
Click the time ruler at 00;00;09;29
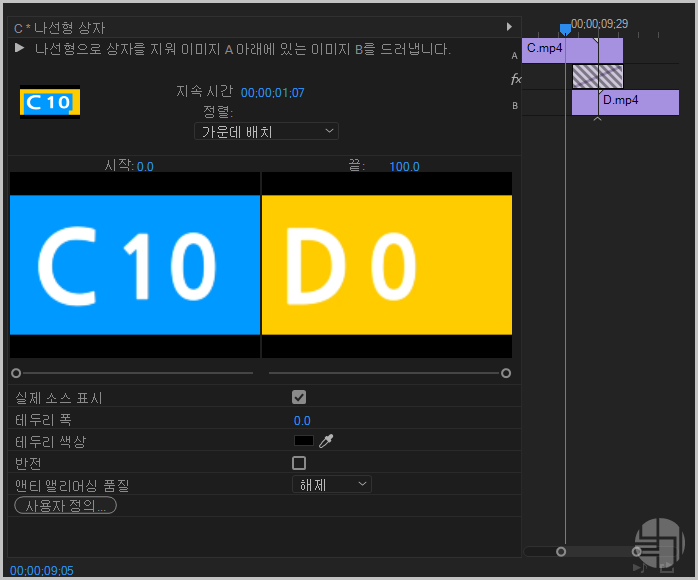[x=599, y=24]
